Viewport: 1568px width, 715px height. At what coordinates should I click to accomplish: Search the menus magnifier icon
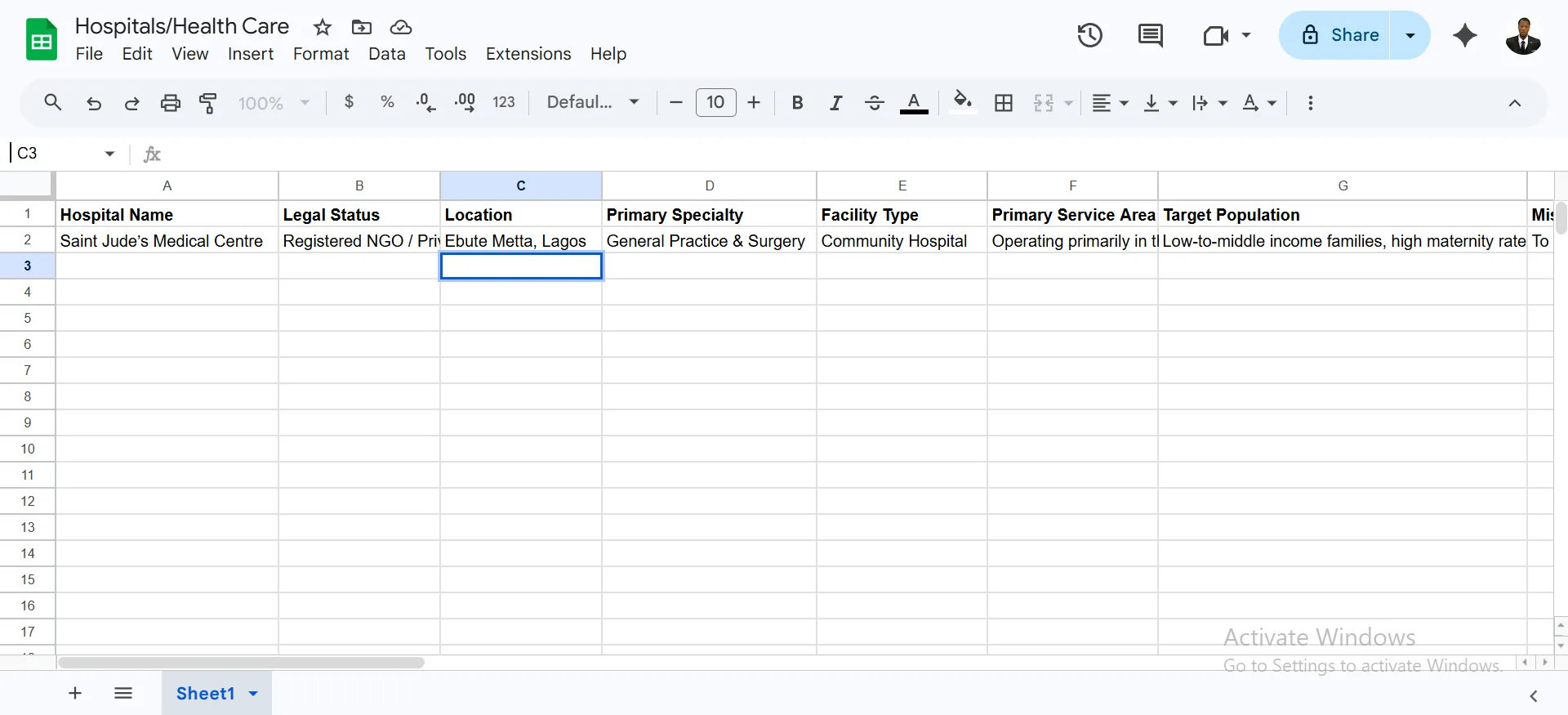53,103
